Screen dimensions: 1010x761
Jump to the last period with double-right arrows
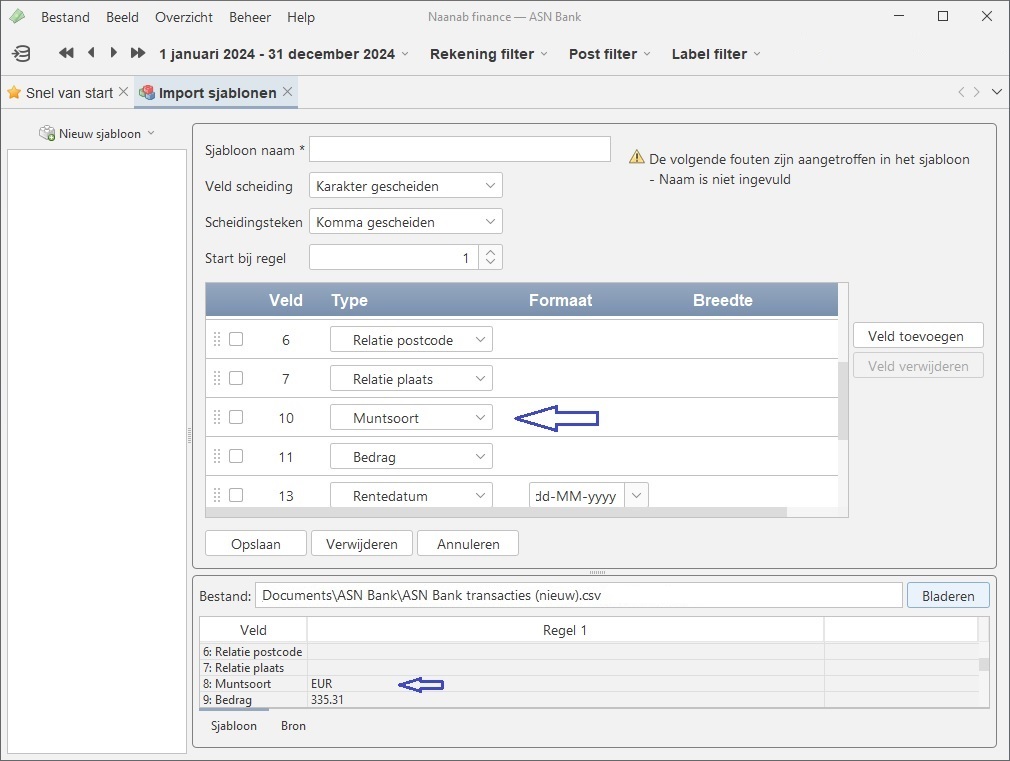click(x=138, y=53)
